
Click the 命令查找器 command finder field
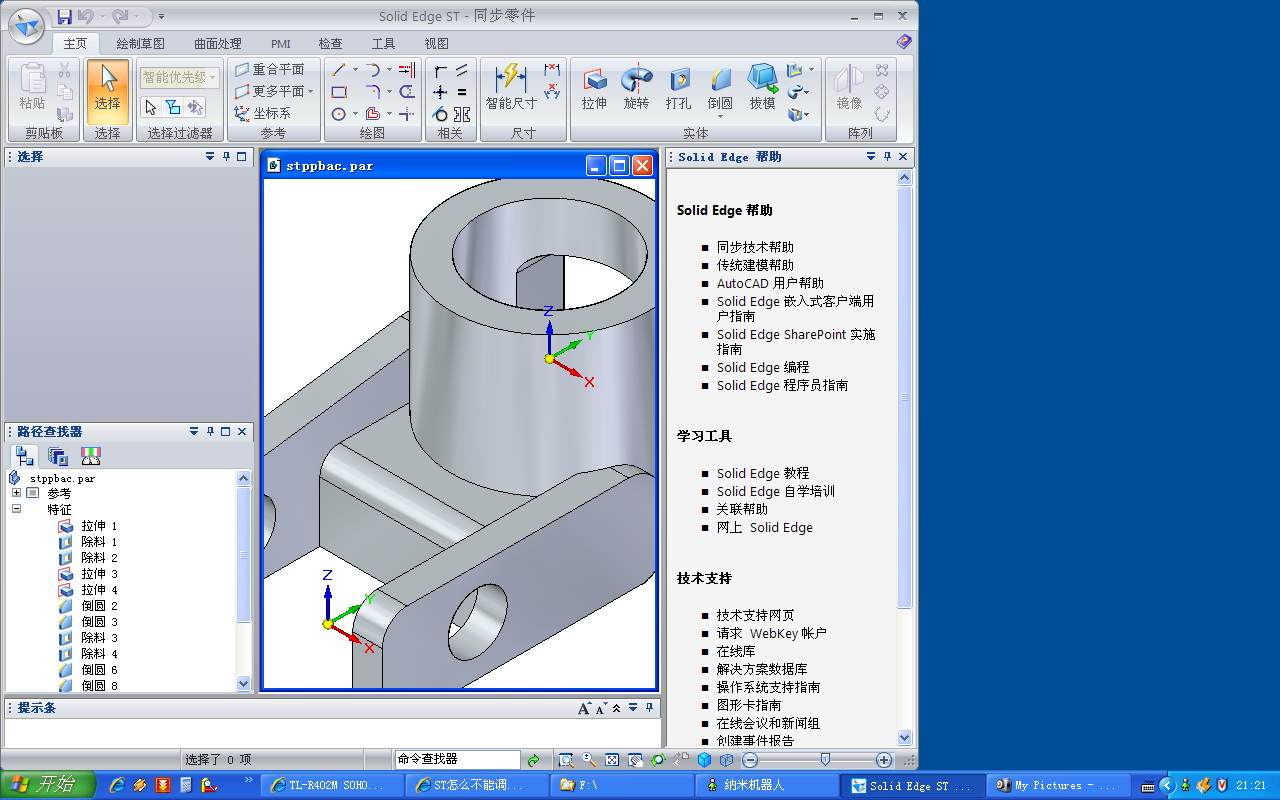(x=458, y=760)
